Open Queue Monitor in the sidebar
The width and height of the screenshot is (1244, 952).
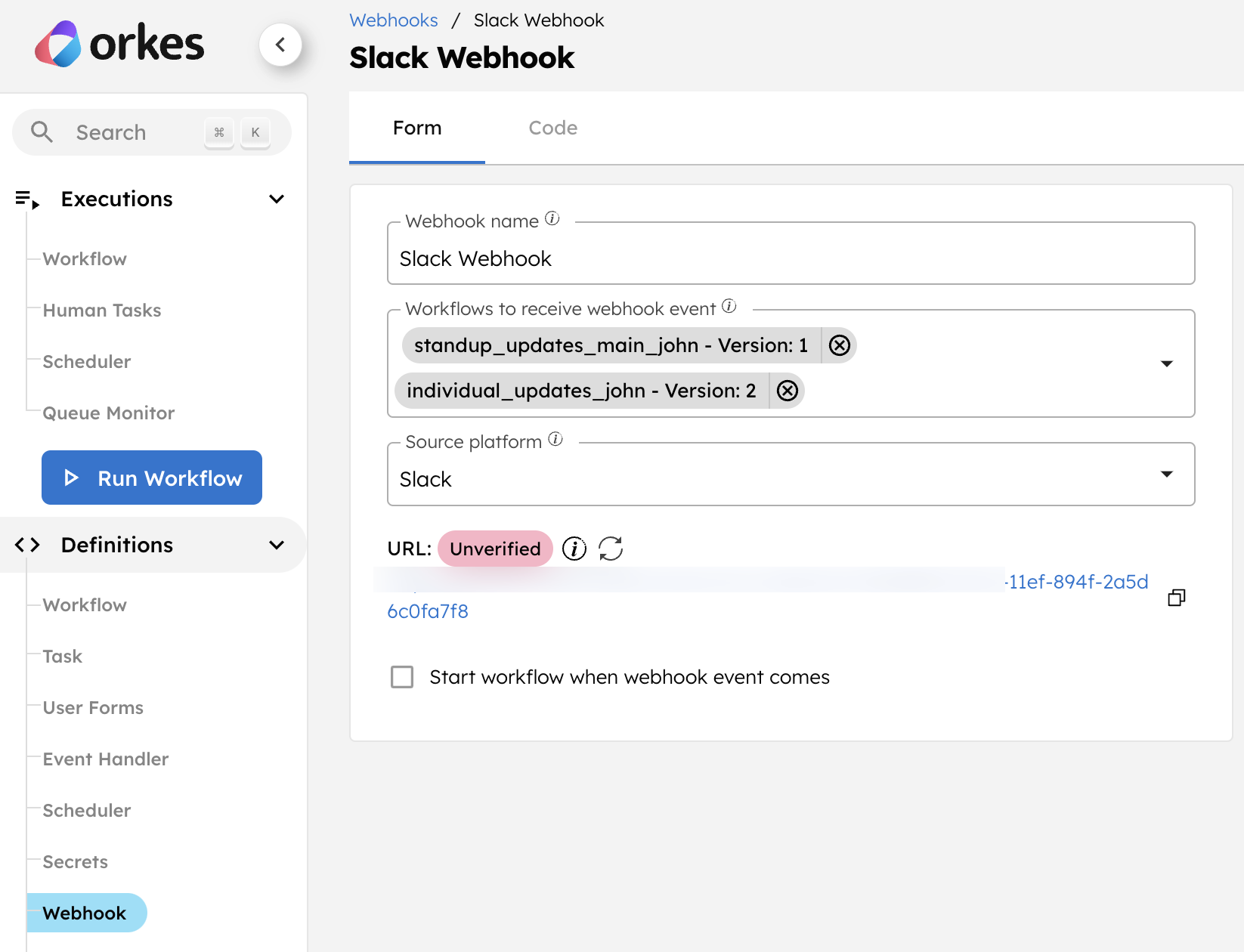109,413
